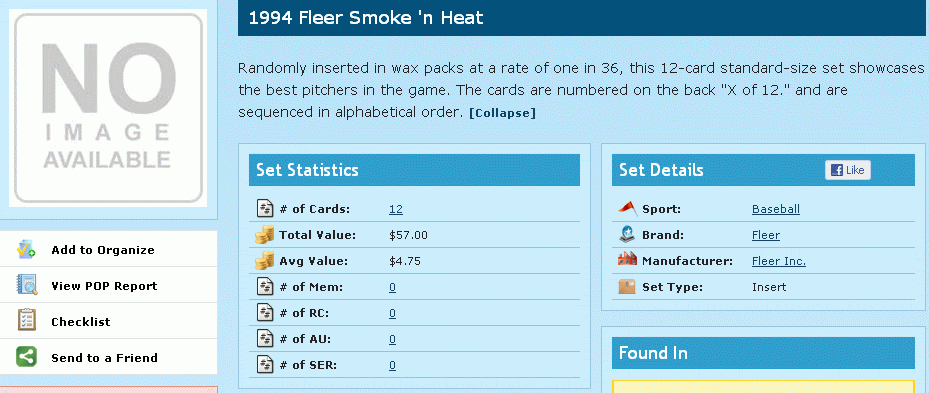Click the Checklist clipboard icon

pos(27,321)
